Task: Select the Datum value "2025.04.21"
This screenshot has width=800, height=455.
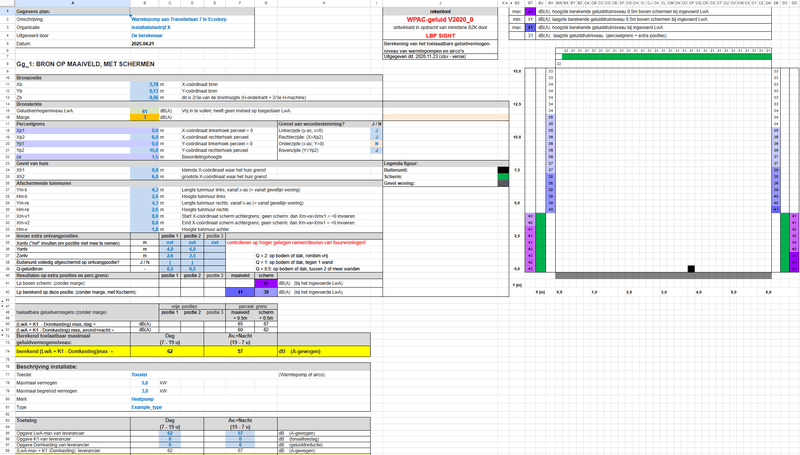Action: pos(143,44)
